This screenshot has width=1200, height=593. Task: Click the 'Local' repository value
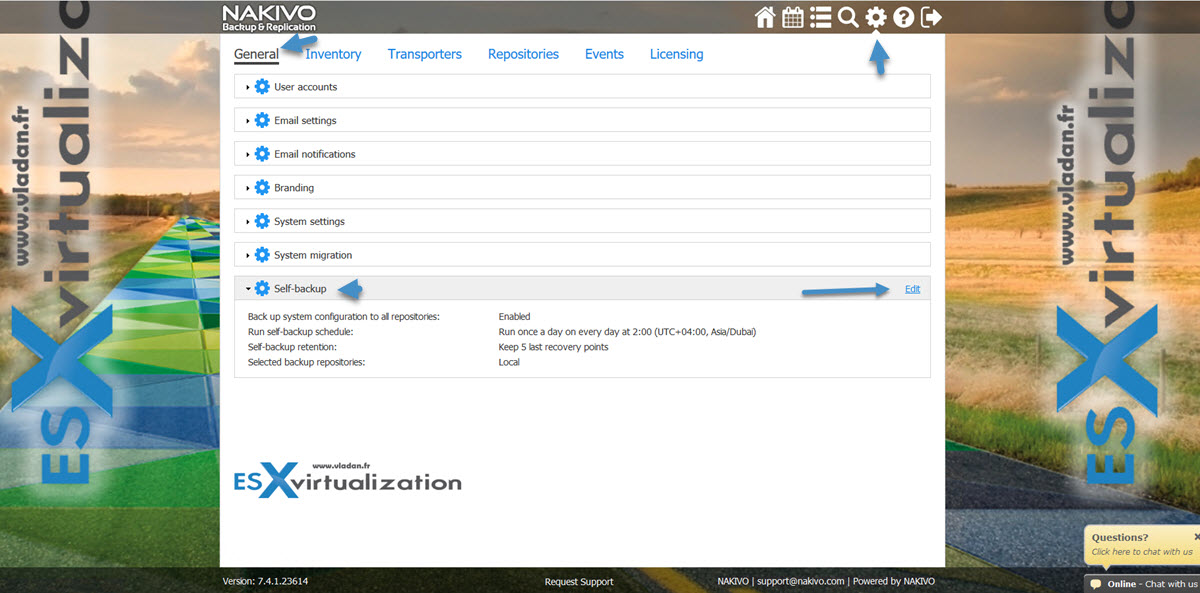pyautogui.click(x=509, y=362)
